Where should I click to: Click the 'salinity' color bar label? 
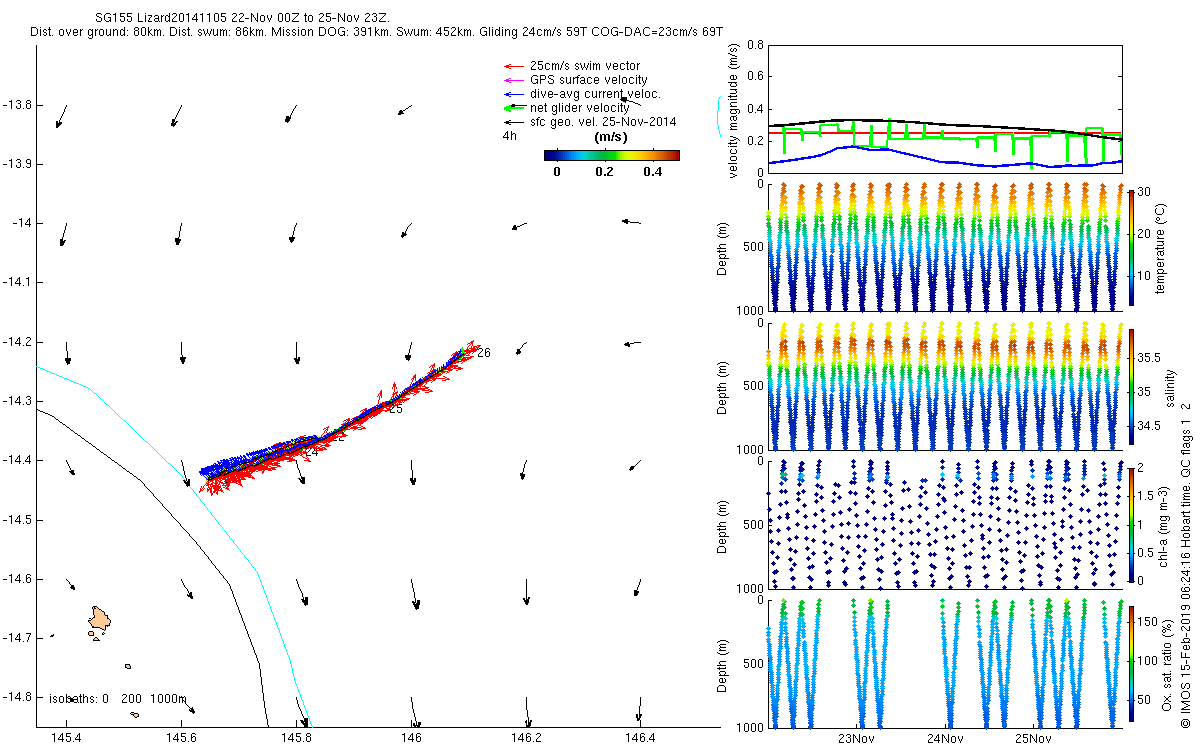pos(1169,386)
